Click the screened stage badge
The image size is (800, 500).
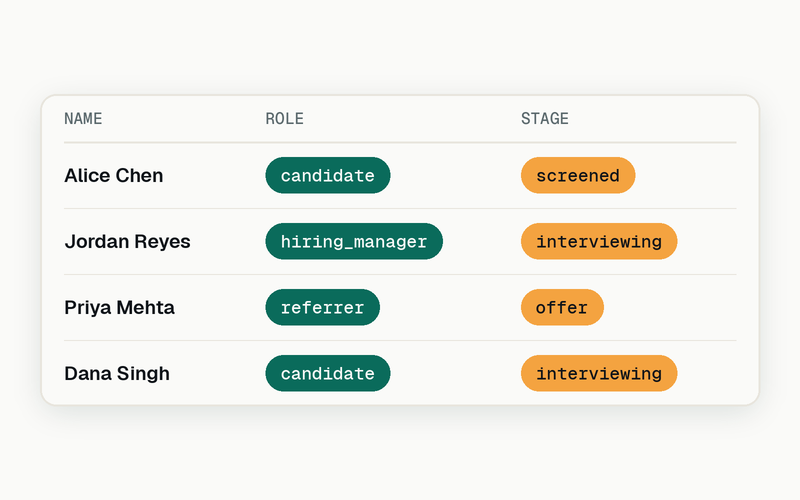tap(578, 176)
